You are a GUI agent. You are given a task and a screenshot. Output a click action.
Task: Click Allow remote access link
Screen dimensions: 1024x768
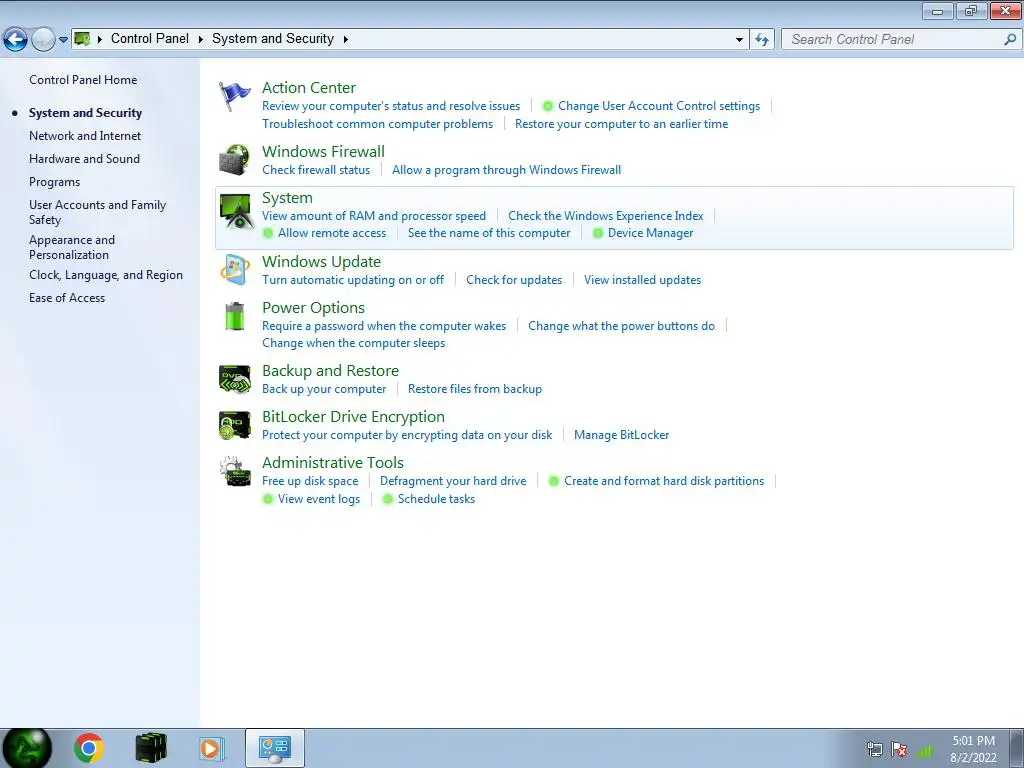tap(332, 233)
